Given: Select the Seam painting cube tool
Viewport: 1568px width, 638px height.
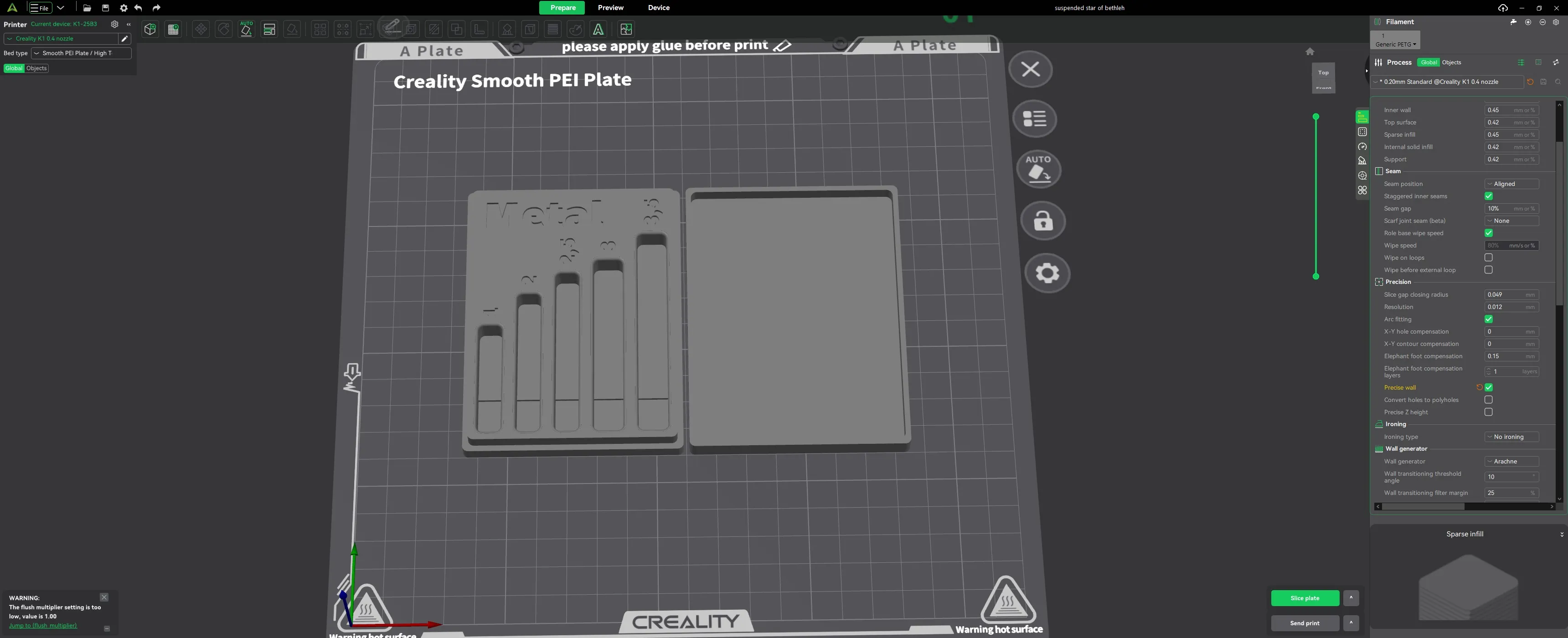Looking at the screenshot, I should (x=530, y=29).
